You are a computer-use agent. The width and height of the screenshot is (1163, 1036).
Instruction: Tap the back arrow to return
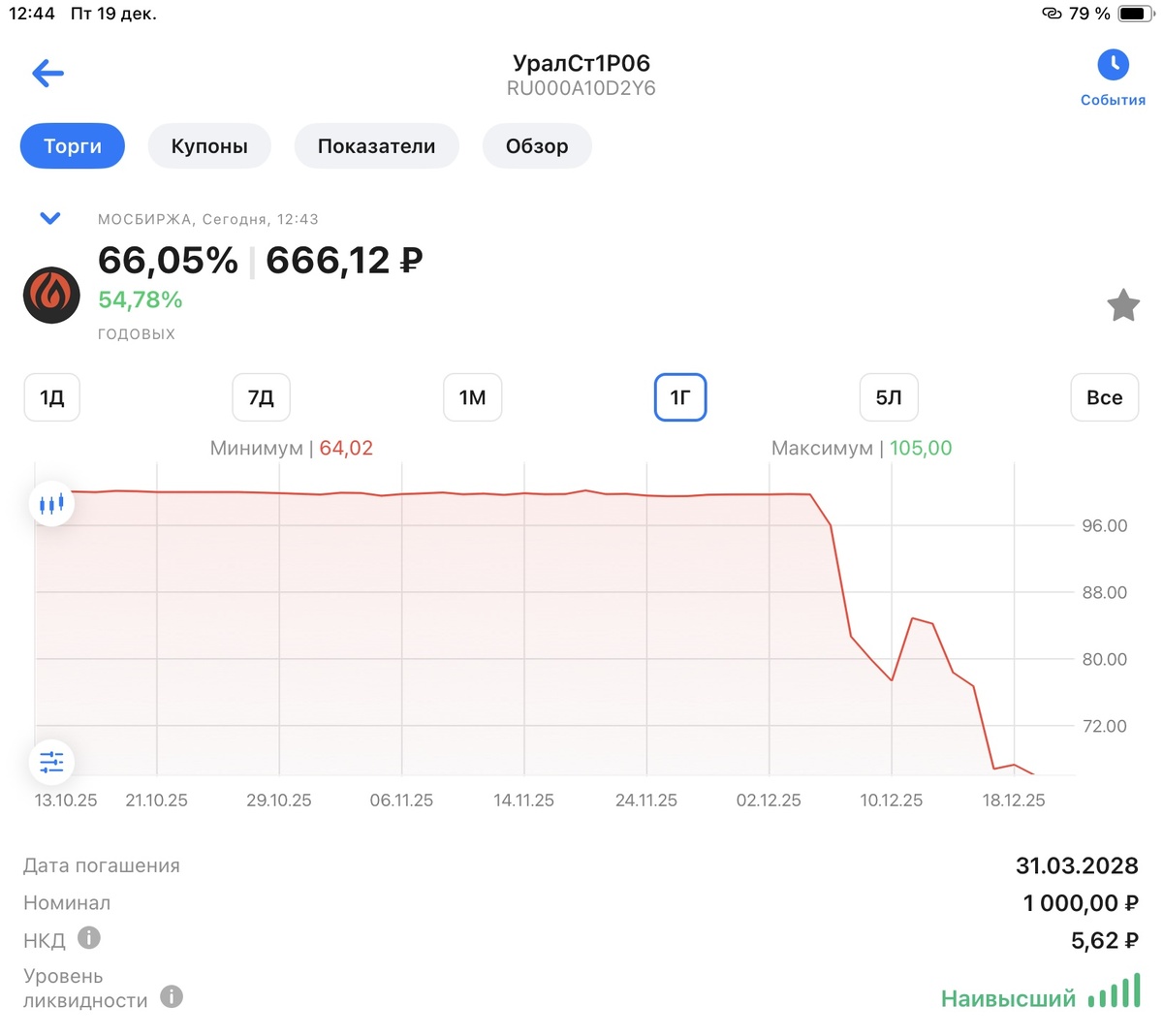pos(47,73)
